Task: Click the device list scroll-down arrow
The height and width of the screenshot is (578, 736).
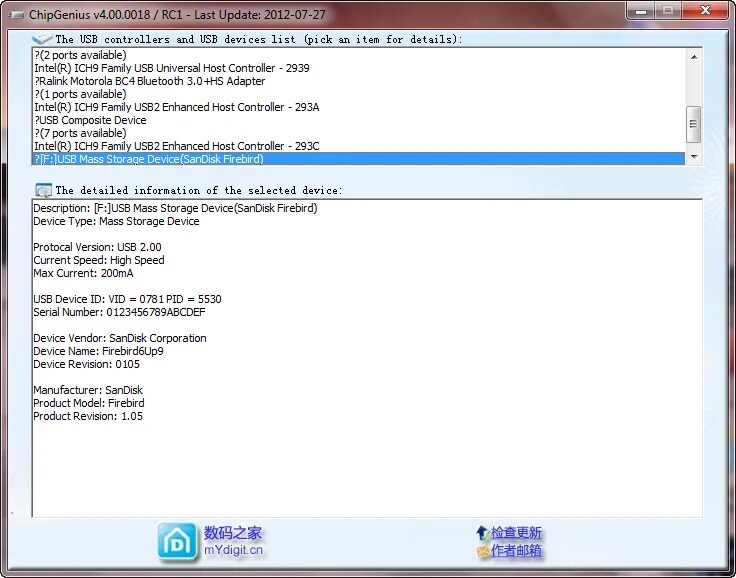Action: pyautogui.click(x=694, y=156)
